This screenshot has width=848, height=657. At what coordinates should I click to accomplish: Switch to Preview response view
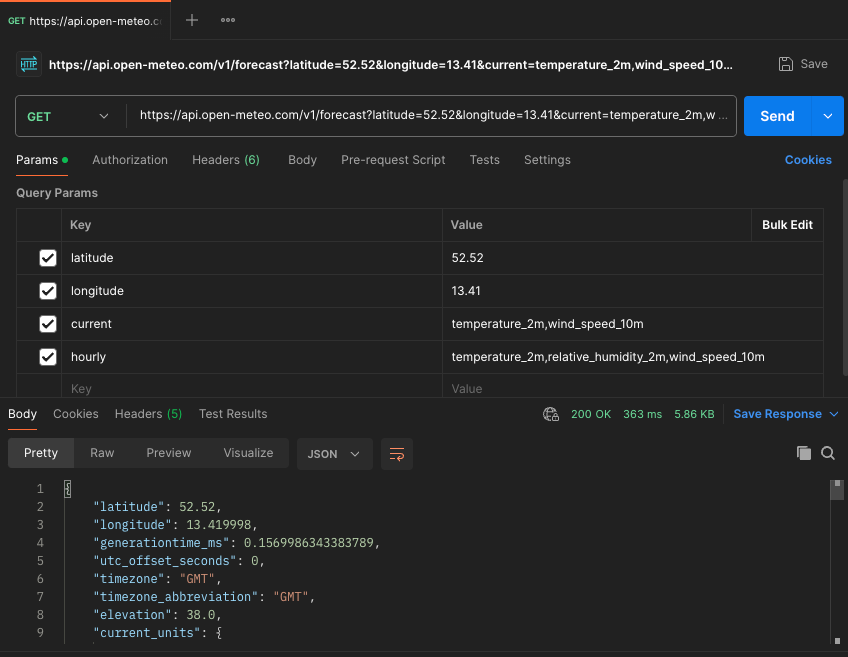click(169, 453)
